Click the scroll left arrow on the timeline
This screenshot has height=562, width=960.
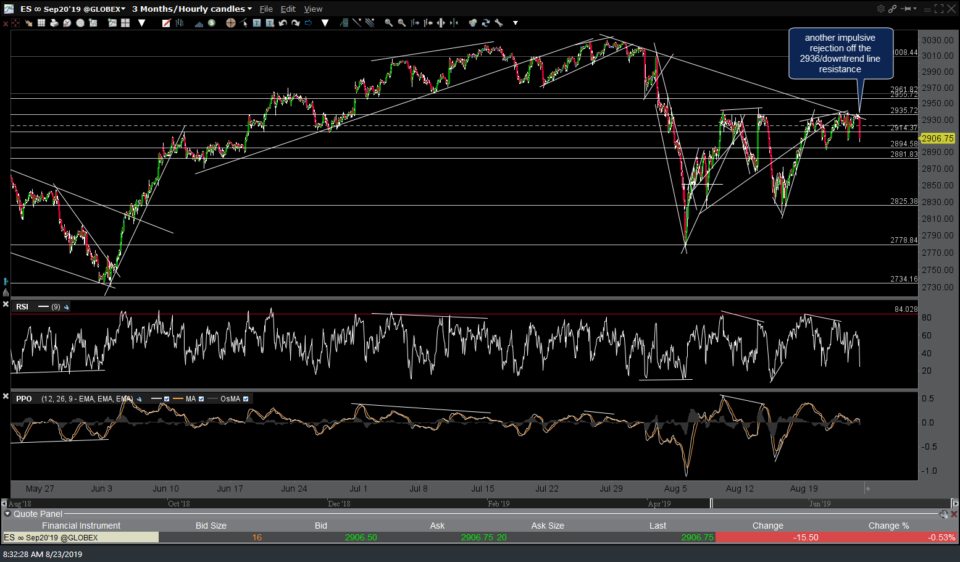(x=4, y=503)
